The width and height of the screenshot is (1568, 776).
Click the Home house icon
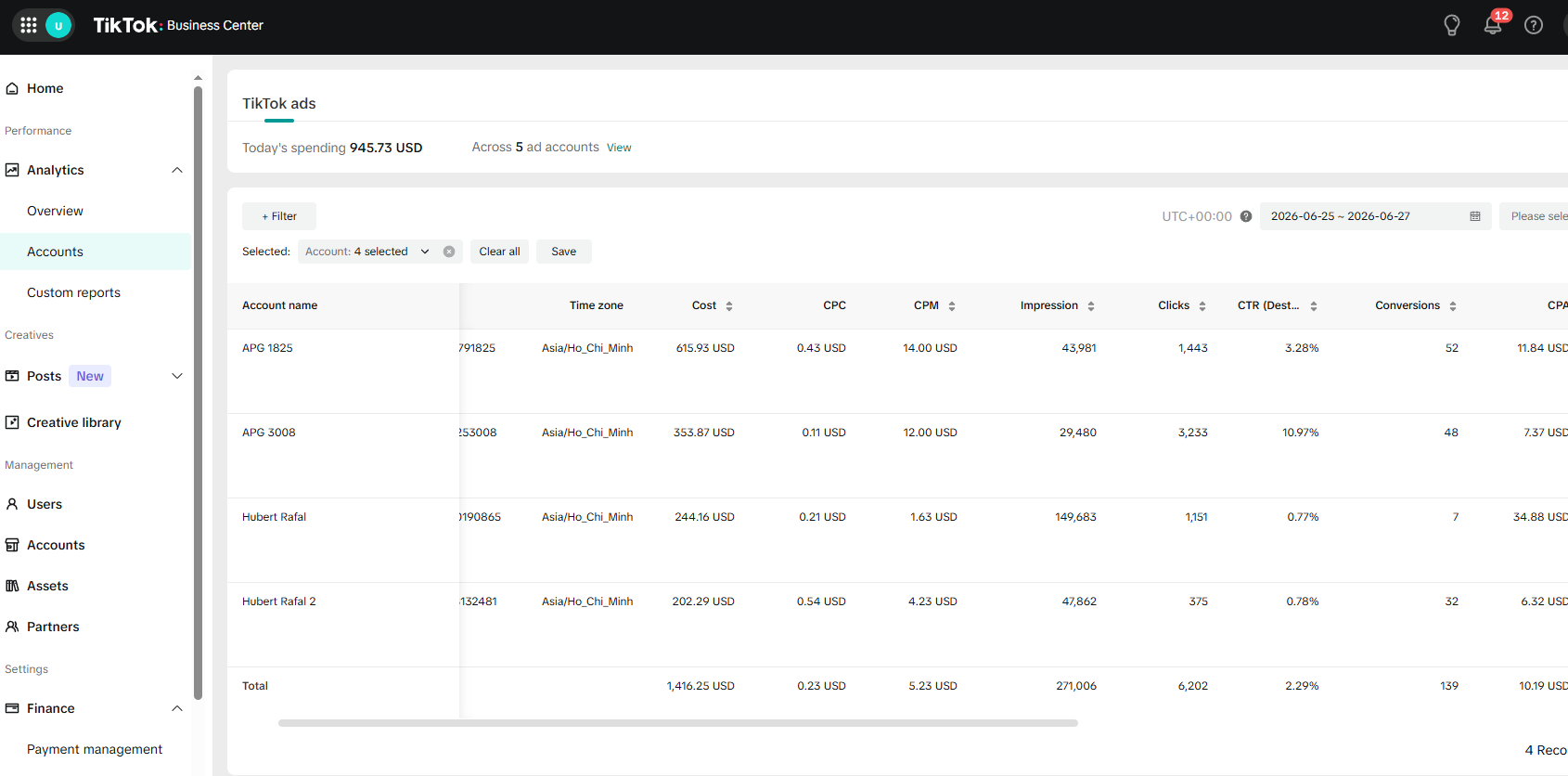[12, 88]
